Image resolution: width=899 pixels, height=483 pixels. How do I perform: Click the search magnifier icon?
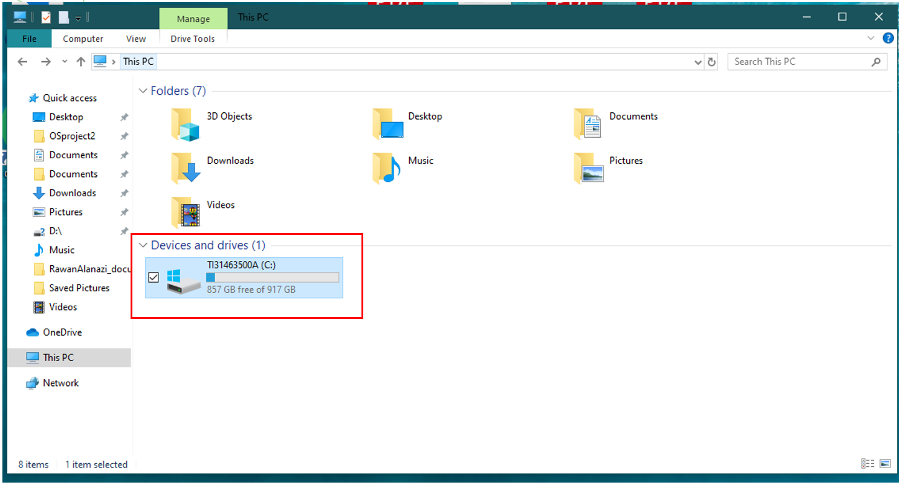click(876, 62)
